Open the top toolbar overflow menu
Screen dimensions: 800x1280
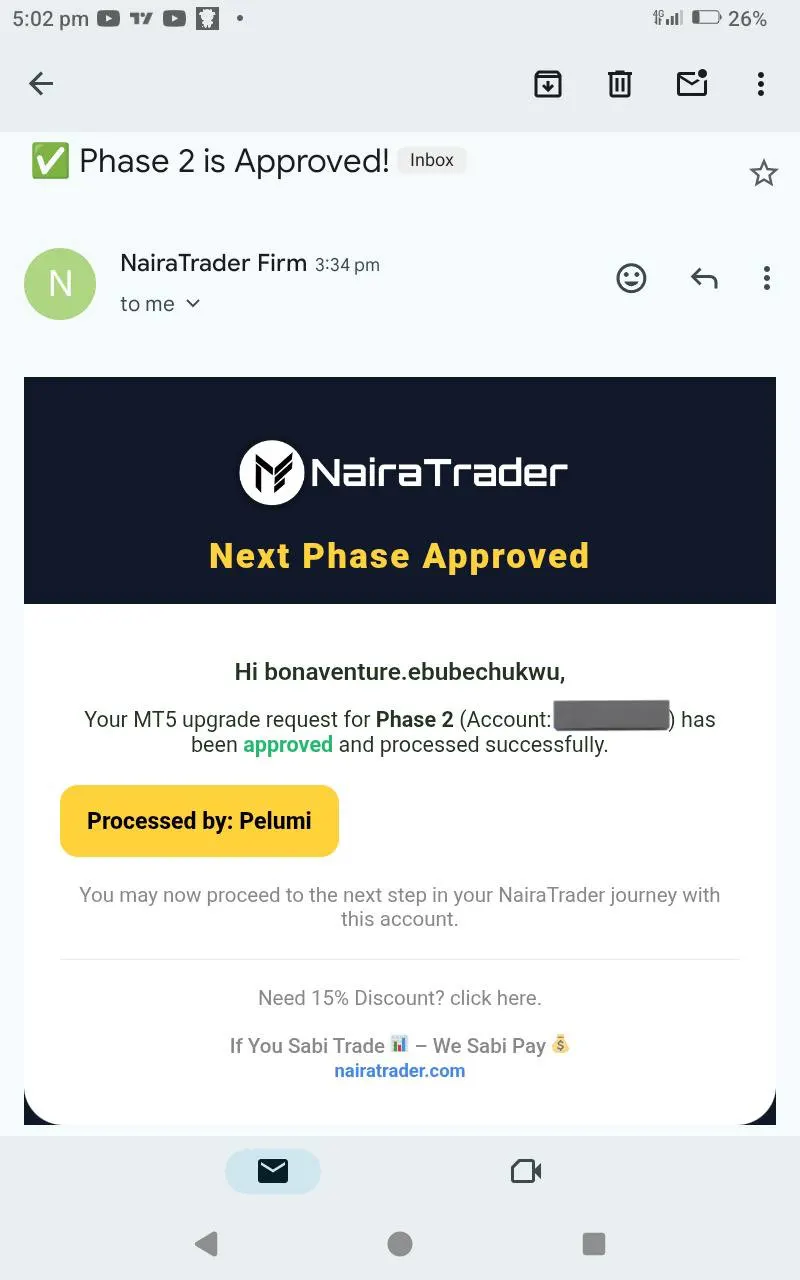pyautogui.click(x=761, y=84)
